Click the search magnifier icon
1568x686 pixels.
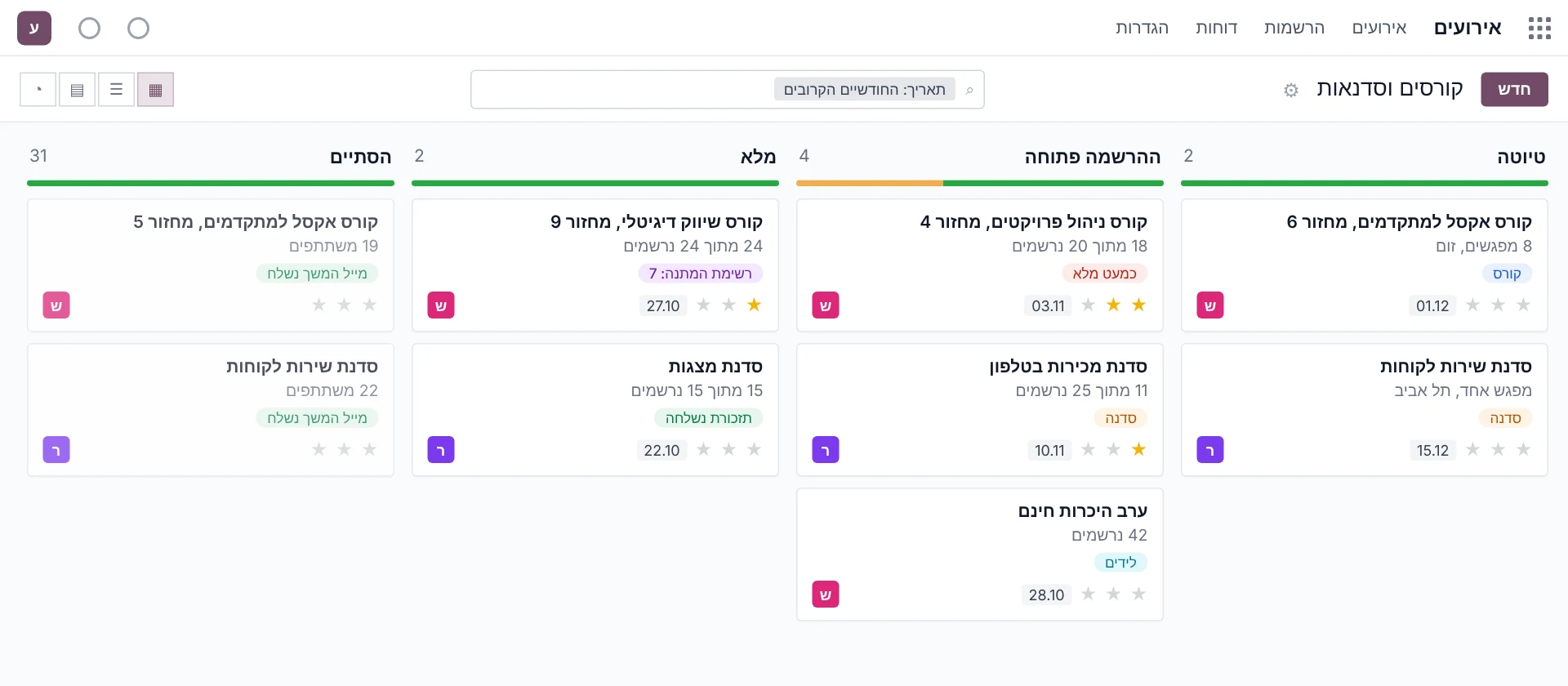point(969,90)
